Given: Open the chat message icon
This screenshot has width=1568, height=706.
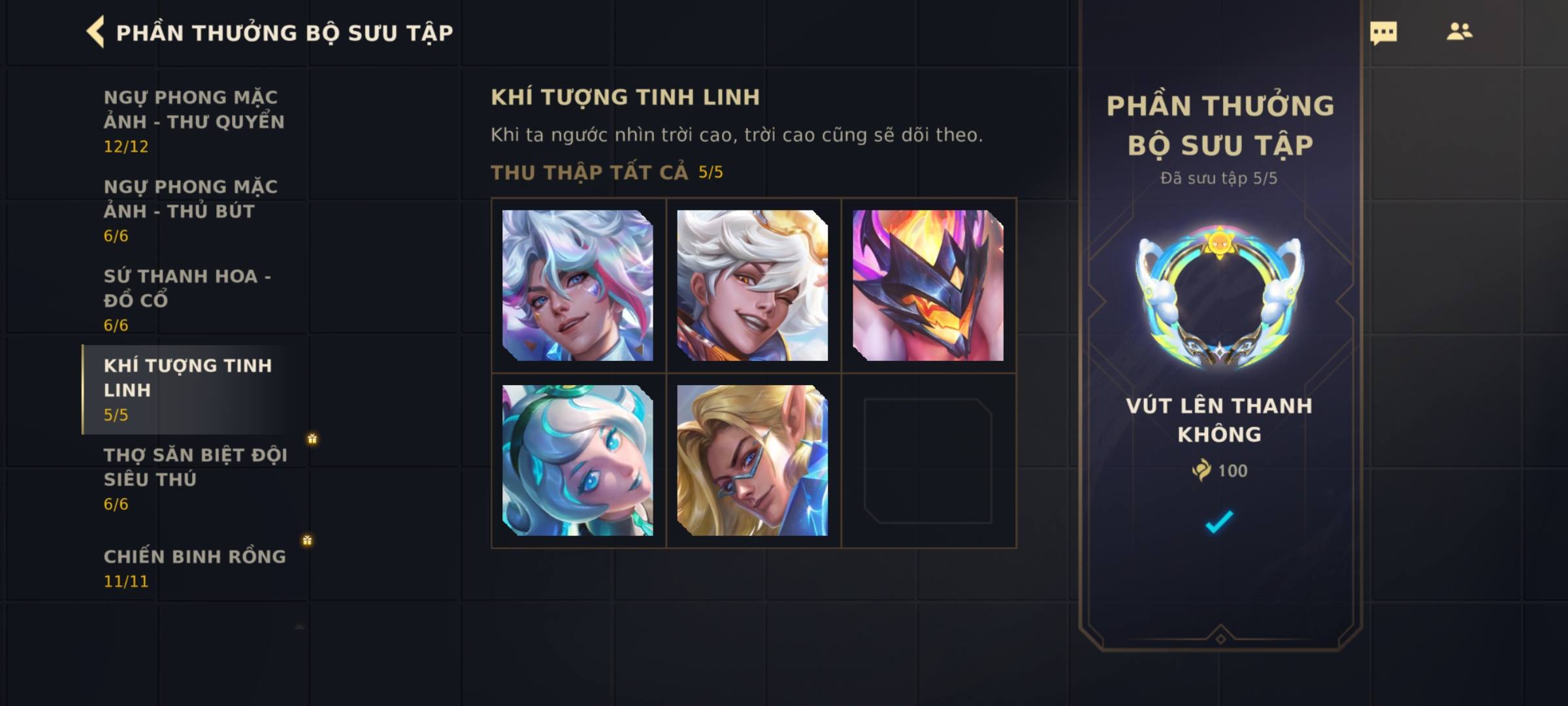Looking at the screenshot, I should [x=1383, y=33].
